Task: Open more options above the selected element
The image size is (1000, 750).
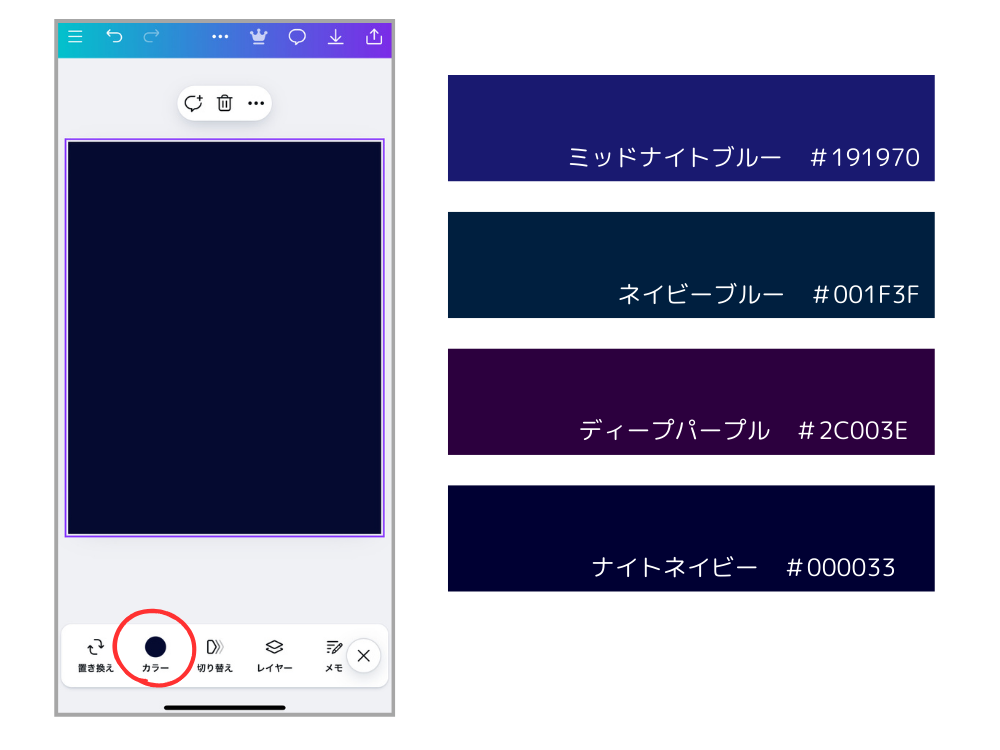Action: tap(256, 103)
